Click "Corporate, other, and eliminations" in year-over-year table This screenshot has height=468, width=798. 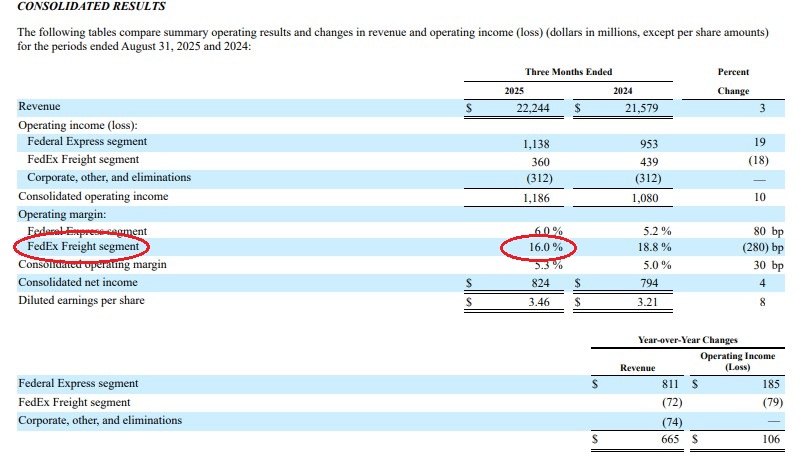point(100,420)
